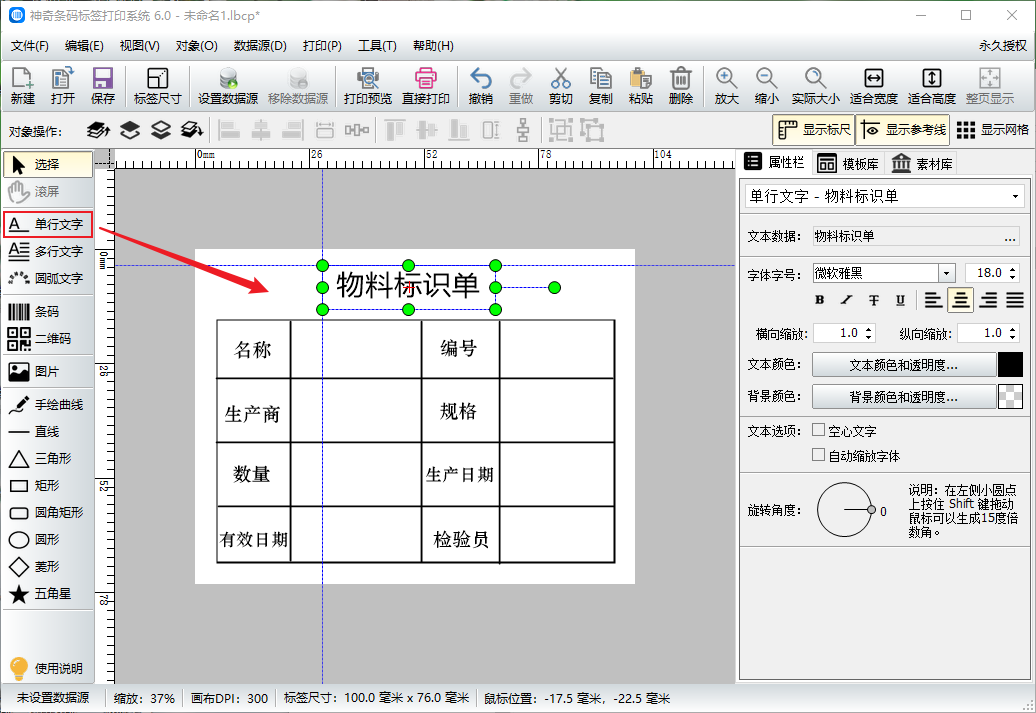This screenshot has height=713, width=1036.
Task: Delete the object with the 删除 trash icon
Action: (x=681, y=86)
